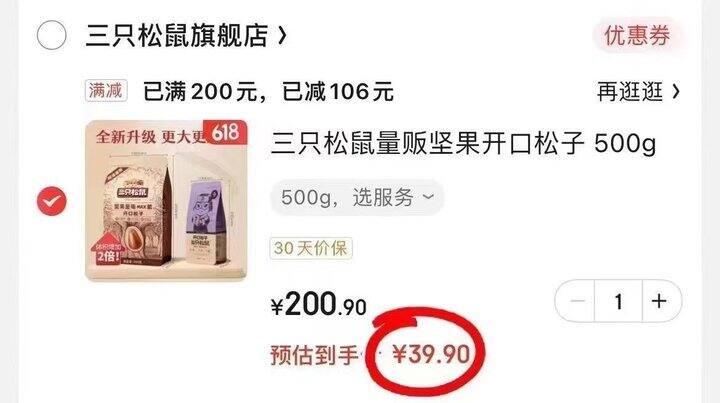
Task: Open the pine nuts product thumbnail
Action: [x=166, y=201]
